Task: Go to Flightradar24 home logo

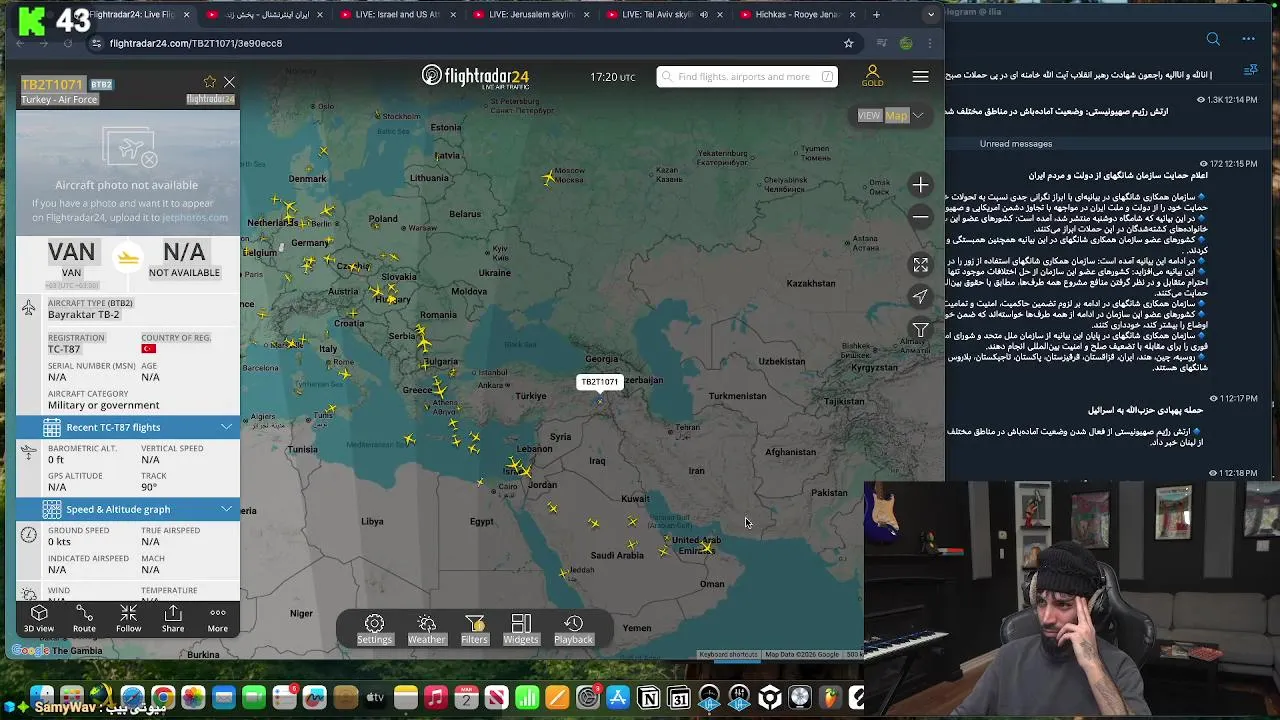Action: click(475, 76)
